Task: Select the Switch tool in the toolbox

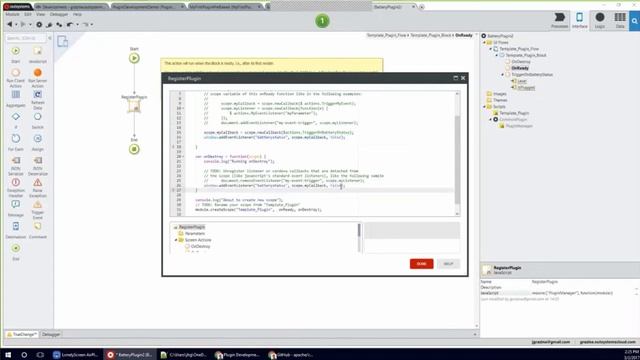Action: 38,120
